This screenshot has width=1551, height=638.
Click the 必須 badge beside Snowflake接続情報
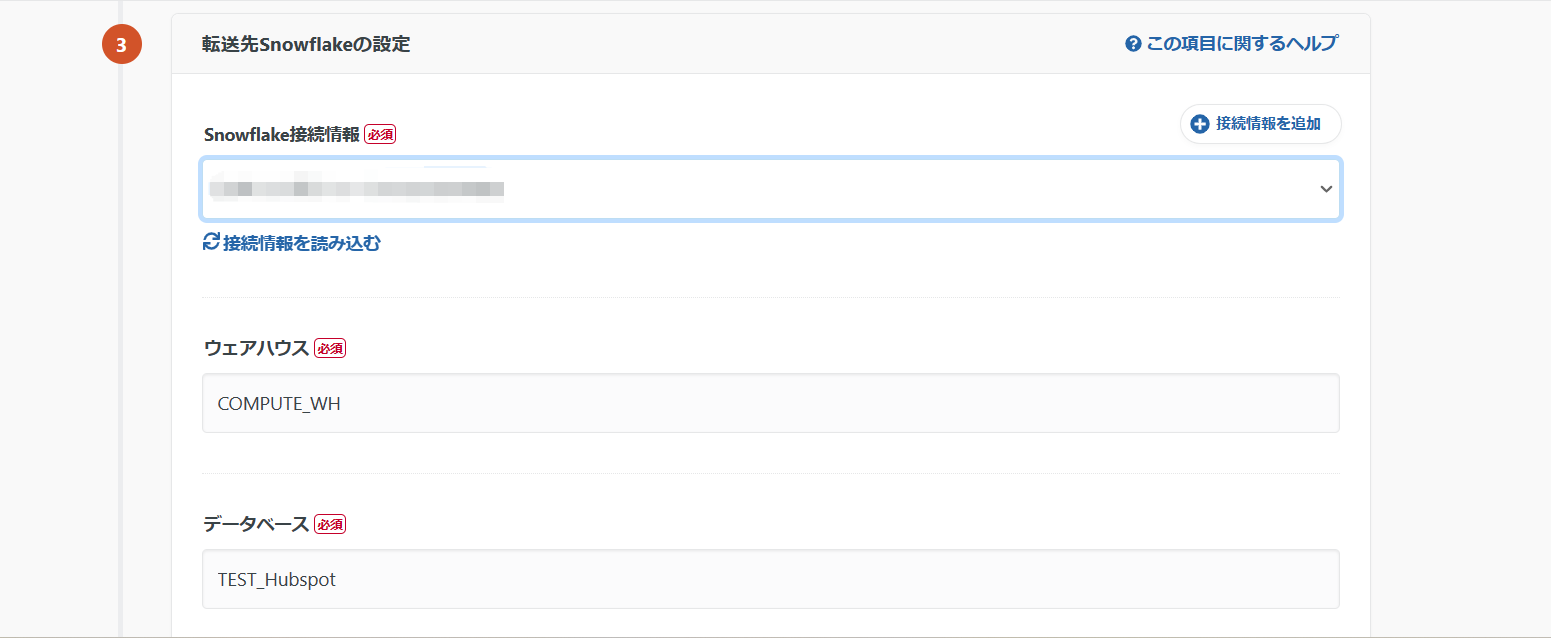[380, 135]
